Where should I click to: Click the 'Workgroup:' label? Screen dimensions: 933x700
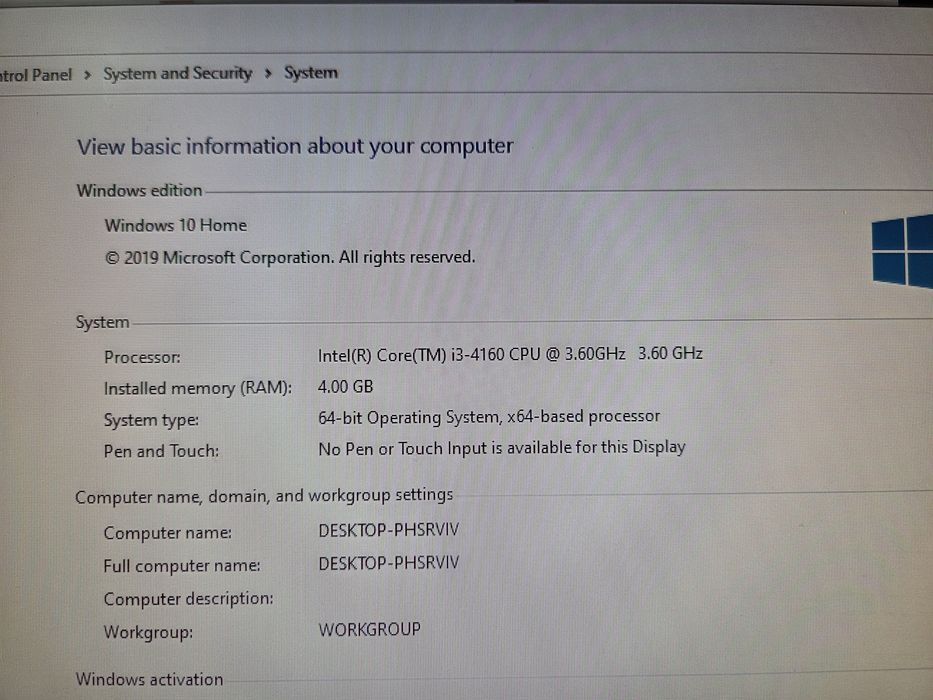tap(148, 632)
